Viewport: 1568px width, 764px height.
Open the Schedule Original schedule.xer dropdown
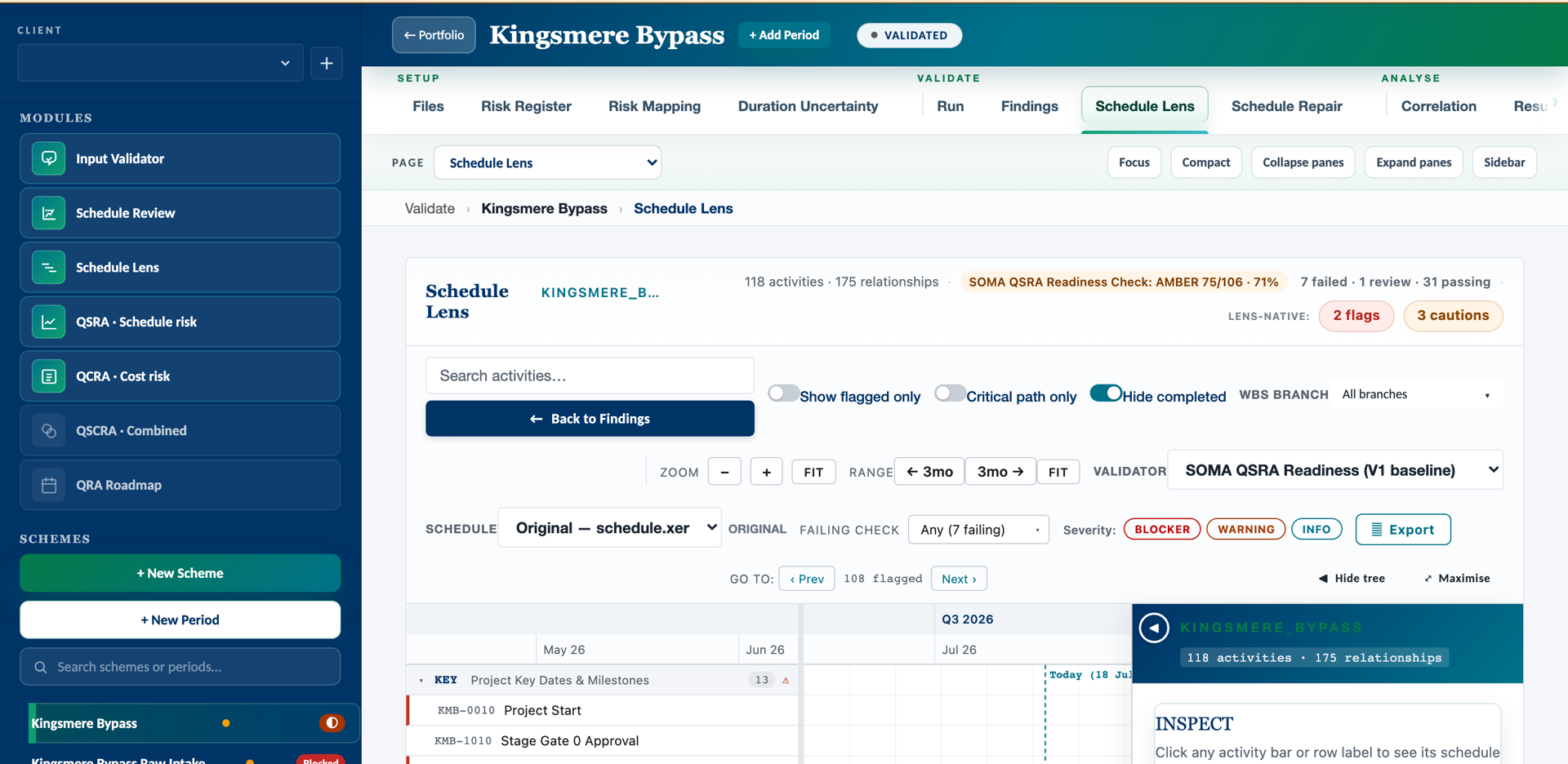pos(609,528)
